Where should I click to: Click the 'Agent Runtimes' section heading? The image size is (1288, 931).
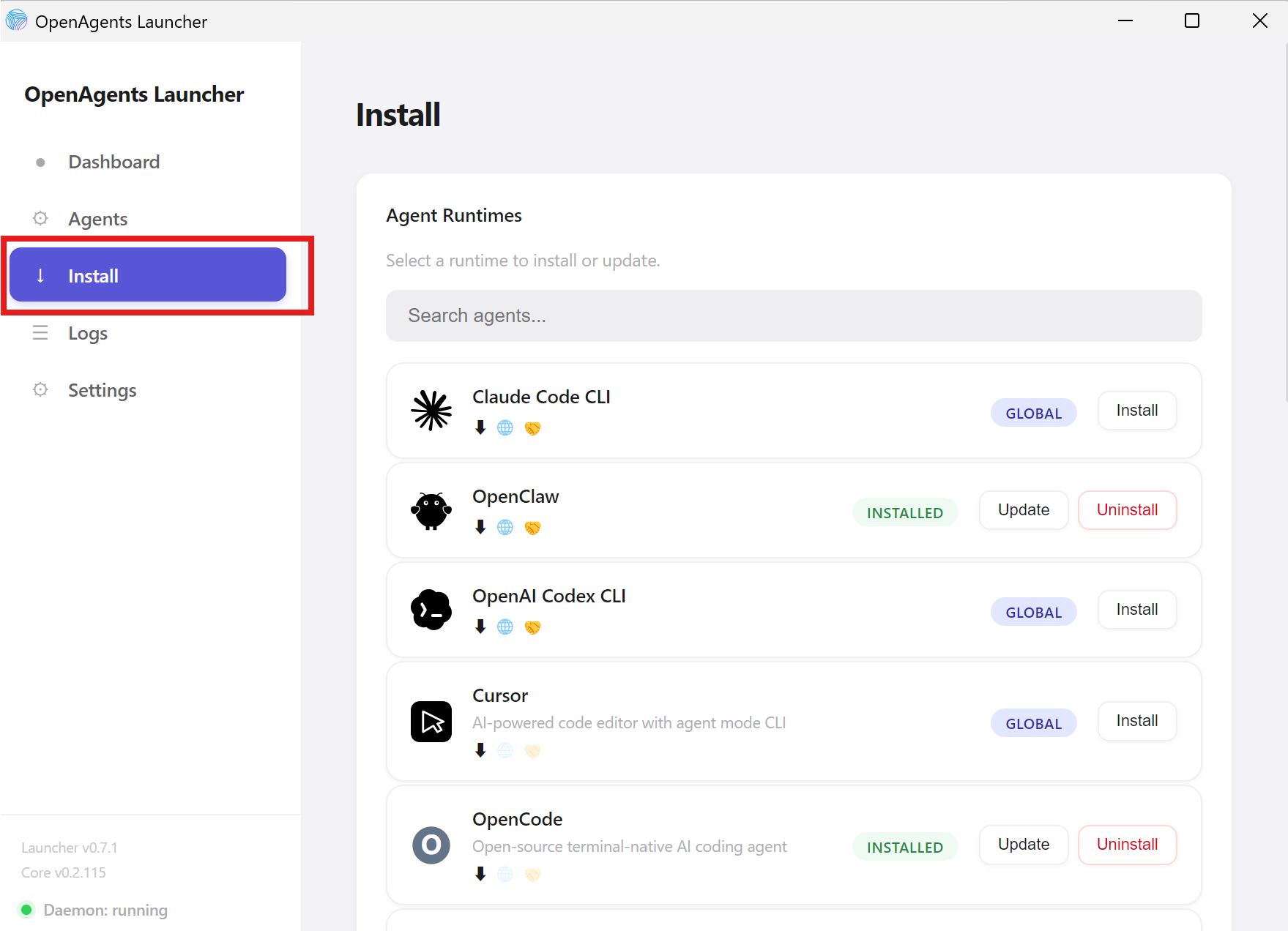click(x=454, y=215)
